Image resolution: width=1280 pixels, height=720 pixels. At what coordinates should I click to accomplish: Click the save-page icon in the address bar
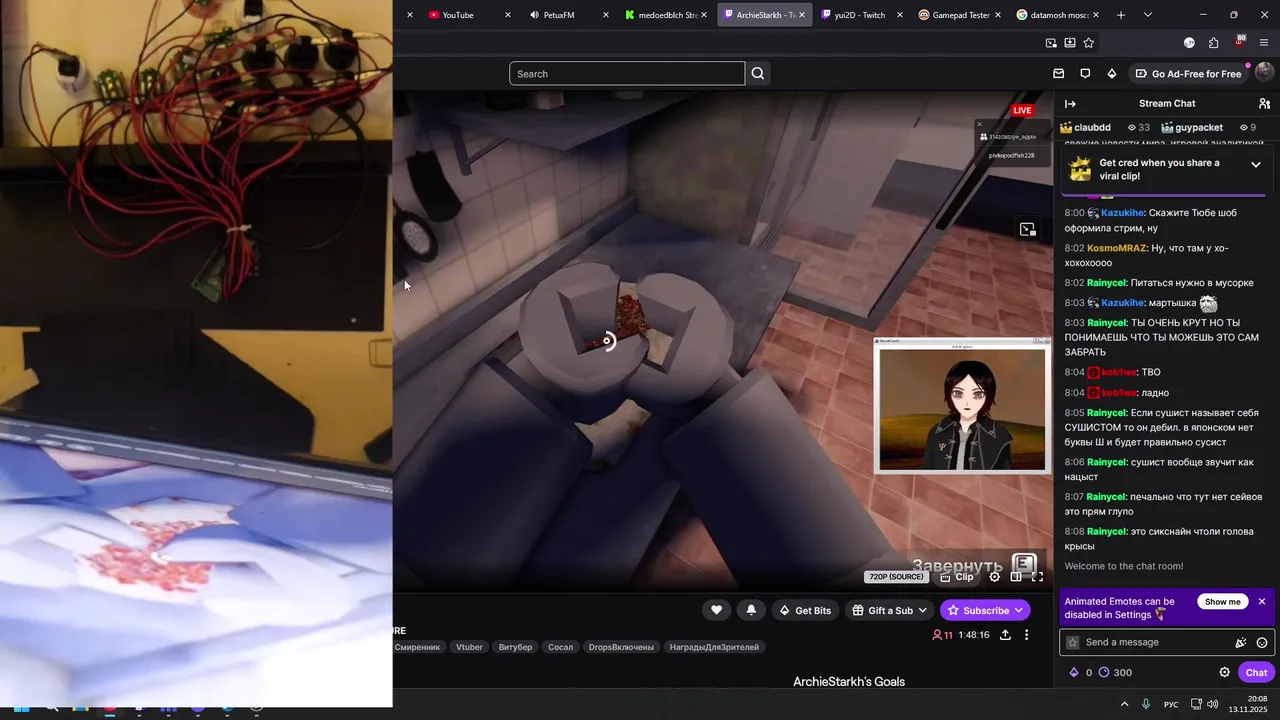tap(1070, 43)
